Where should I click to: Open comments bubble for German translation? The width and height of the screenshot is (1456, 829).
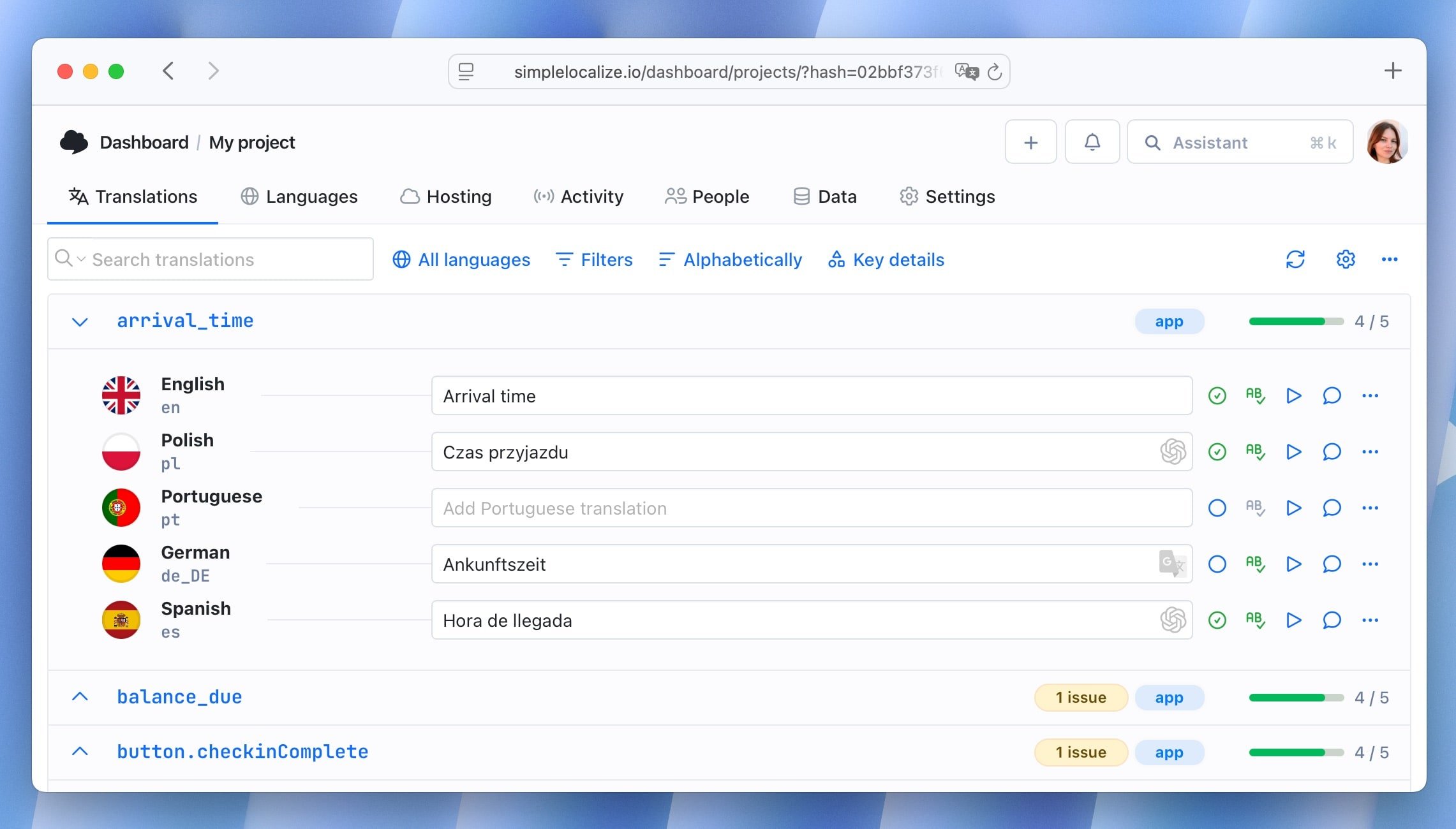tap(1332, 564)
